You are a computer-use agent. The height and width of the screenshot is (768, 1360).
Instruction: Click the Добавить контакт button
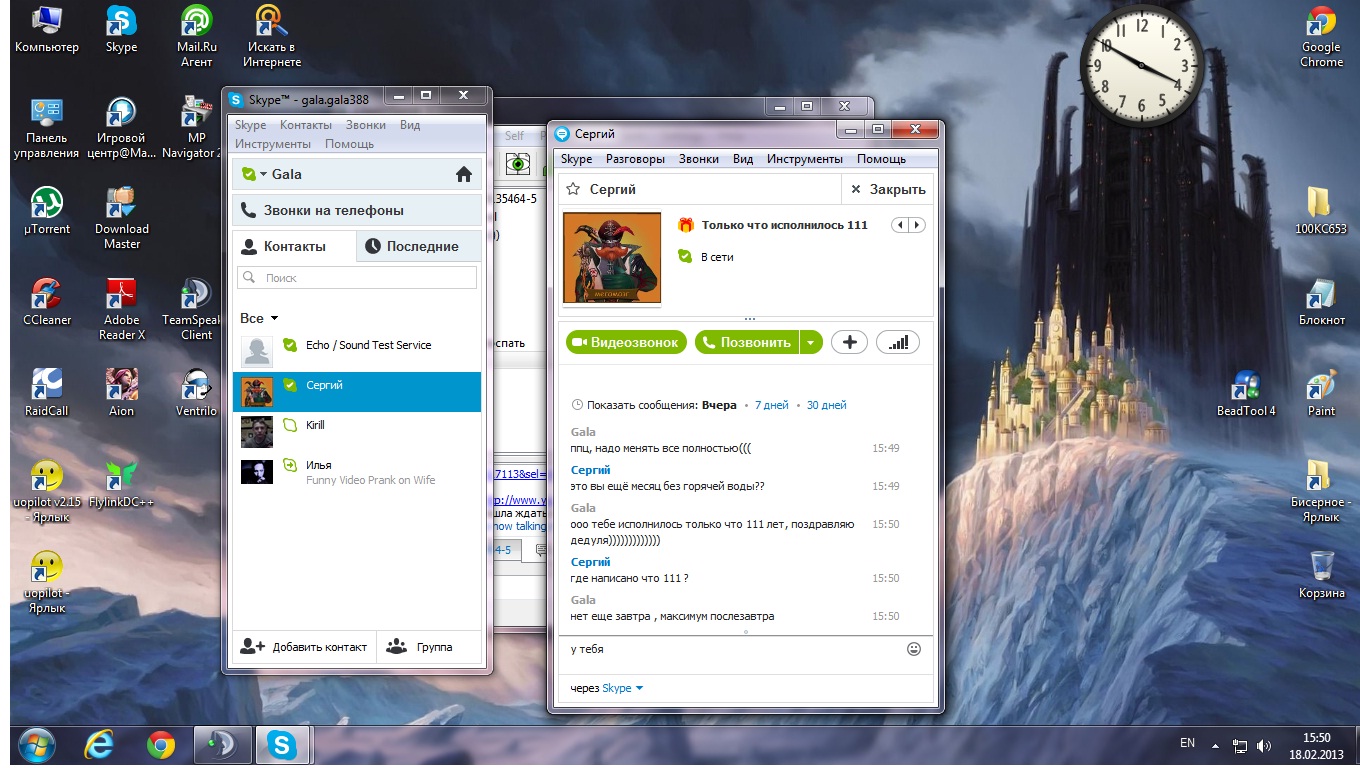pos(304,647)
